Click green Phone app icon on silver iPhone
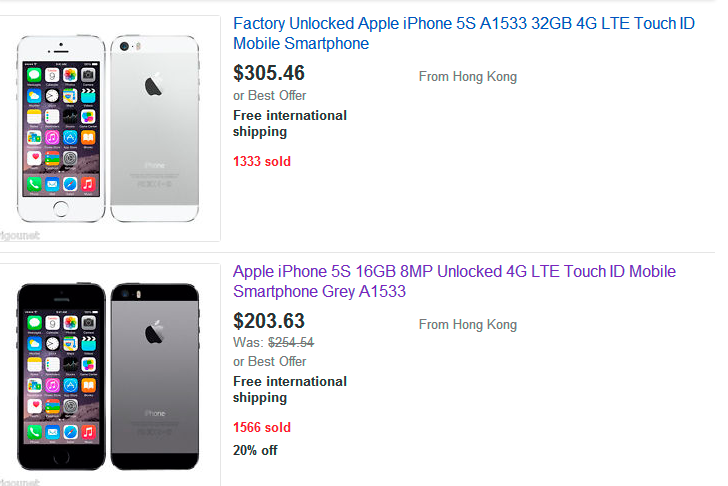This screenshot has height=486, width=728. (34, 184)
